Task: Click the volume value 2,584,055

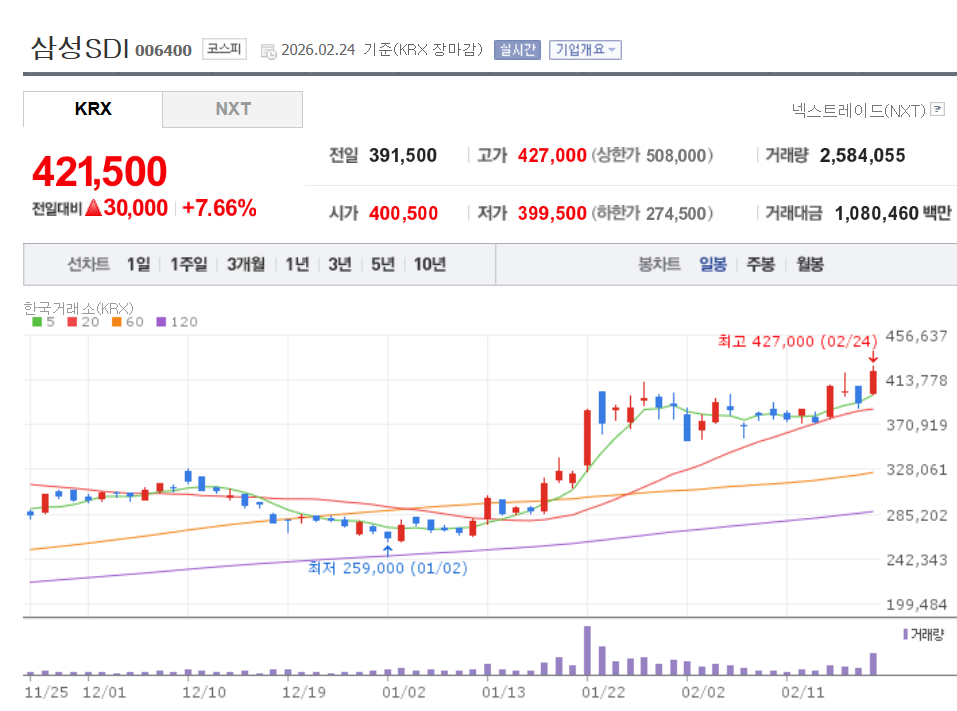Action: (862, 156)
